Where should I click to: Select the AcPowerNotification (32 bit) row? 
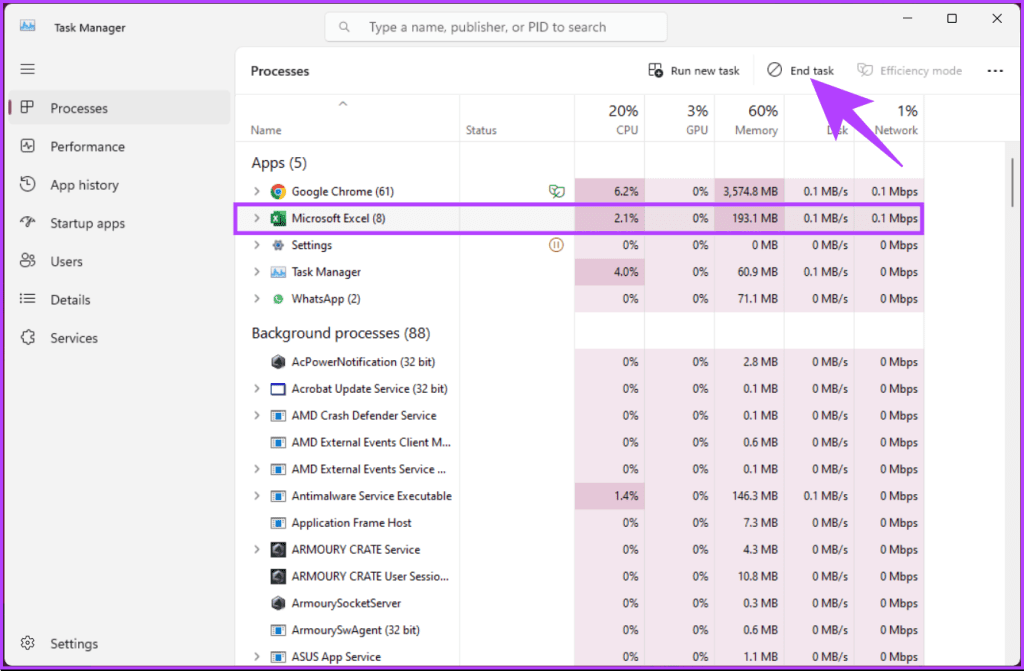click(579, 362)
